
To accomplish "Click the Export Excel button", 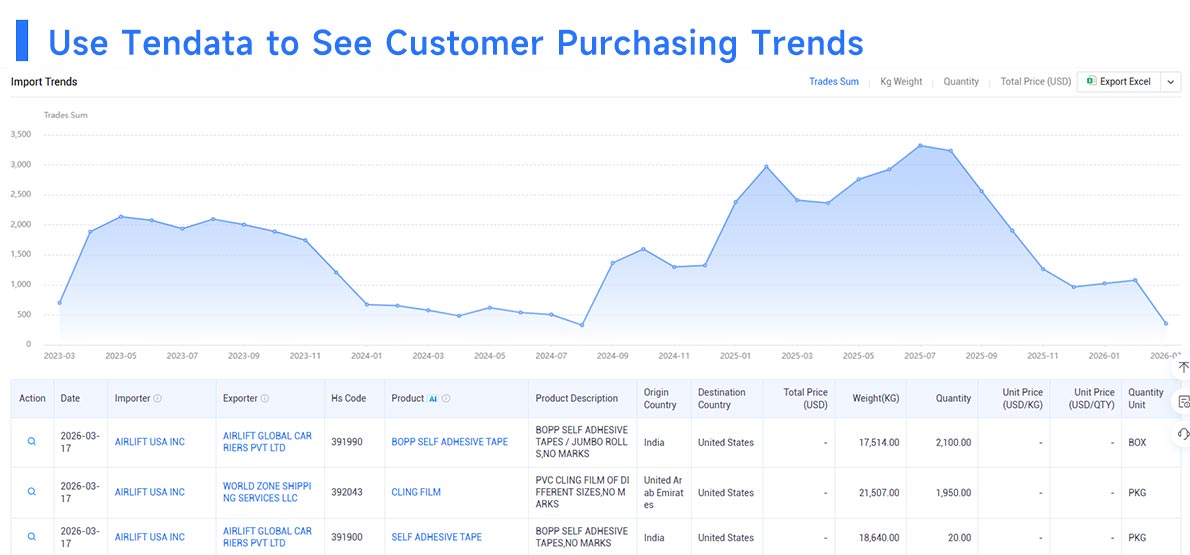I will tap(1119, 81).
